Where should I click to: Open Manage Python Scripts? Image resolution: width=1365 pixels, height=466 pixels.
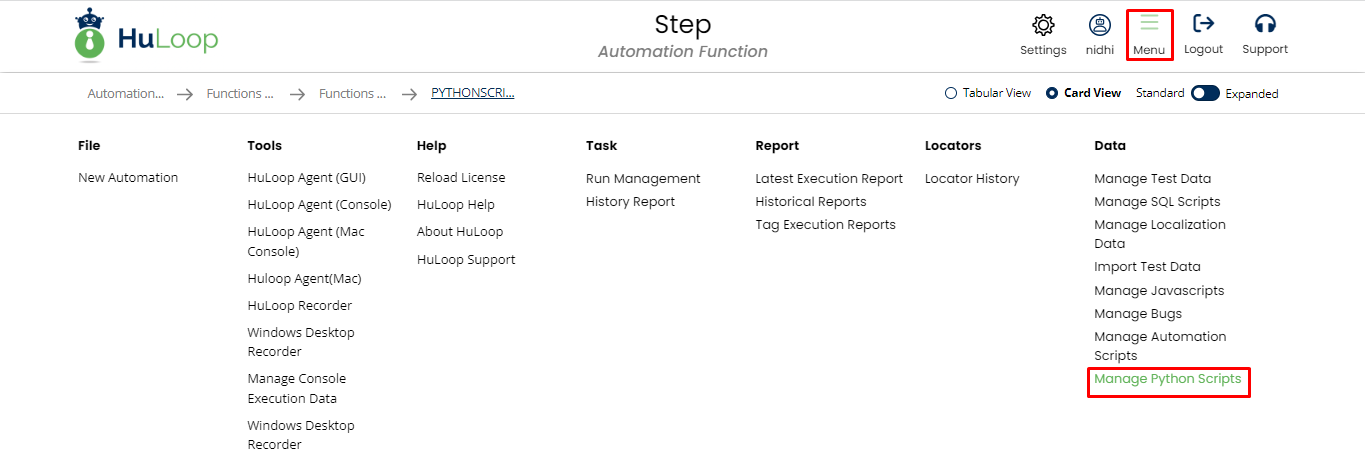coord(1167,379)
